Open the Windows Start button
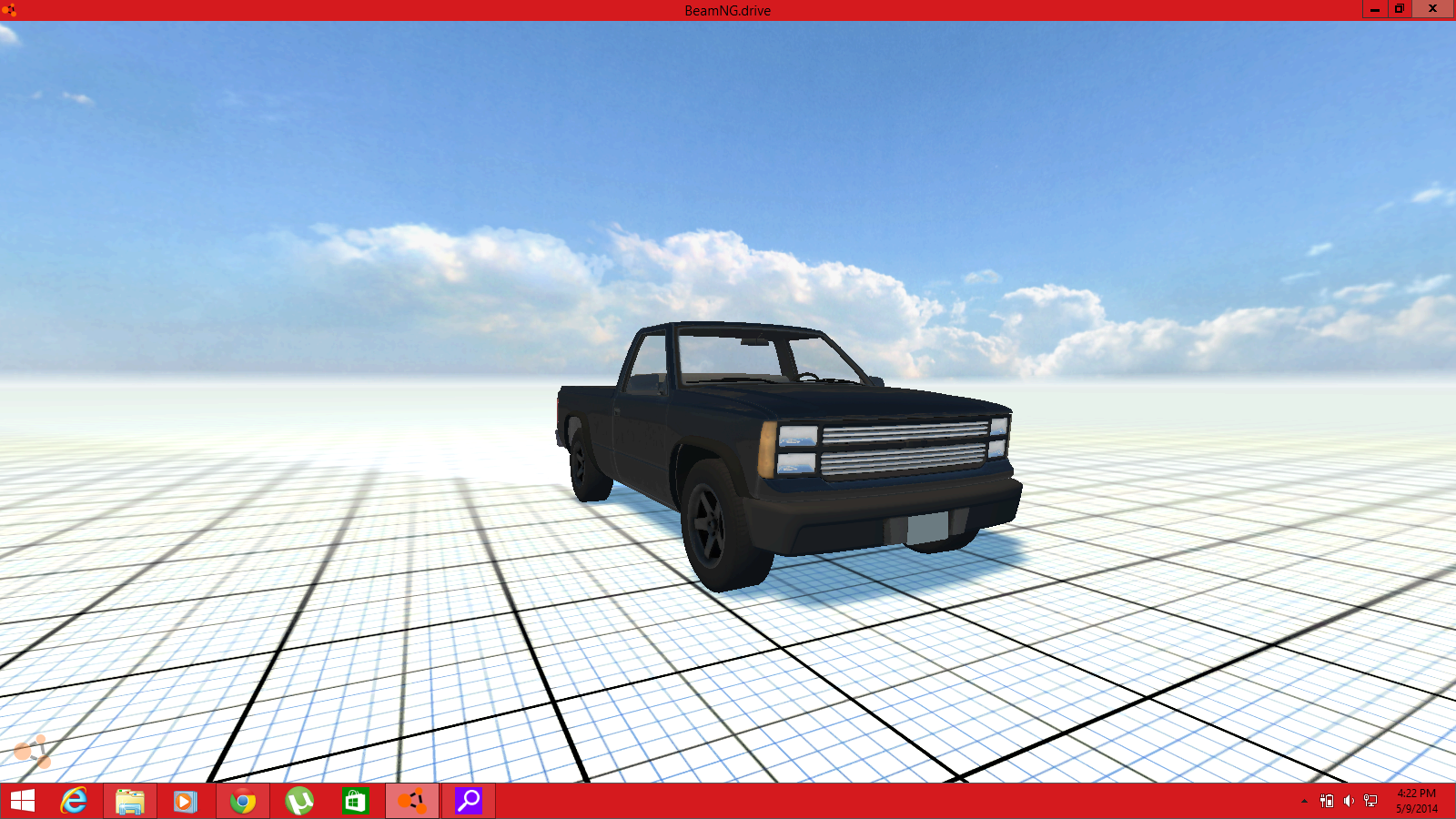This screenshot has width=1456, height=819. point(23,801)
